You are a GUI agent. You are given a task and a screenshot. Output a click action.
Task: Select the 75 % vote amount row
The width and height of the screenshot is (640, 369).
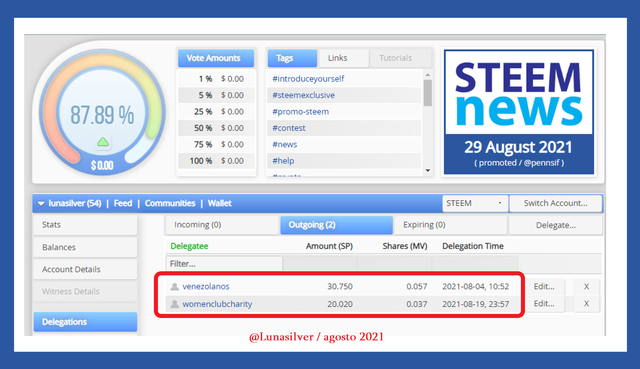click(x=216, y=144)
